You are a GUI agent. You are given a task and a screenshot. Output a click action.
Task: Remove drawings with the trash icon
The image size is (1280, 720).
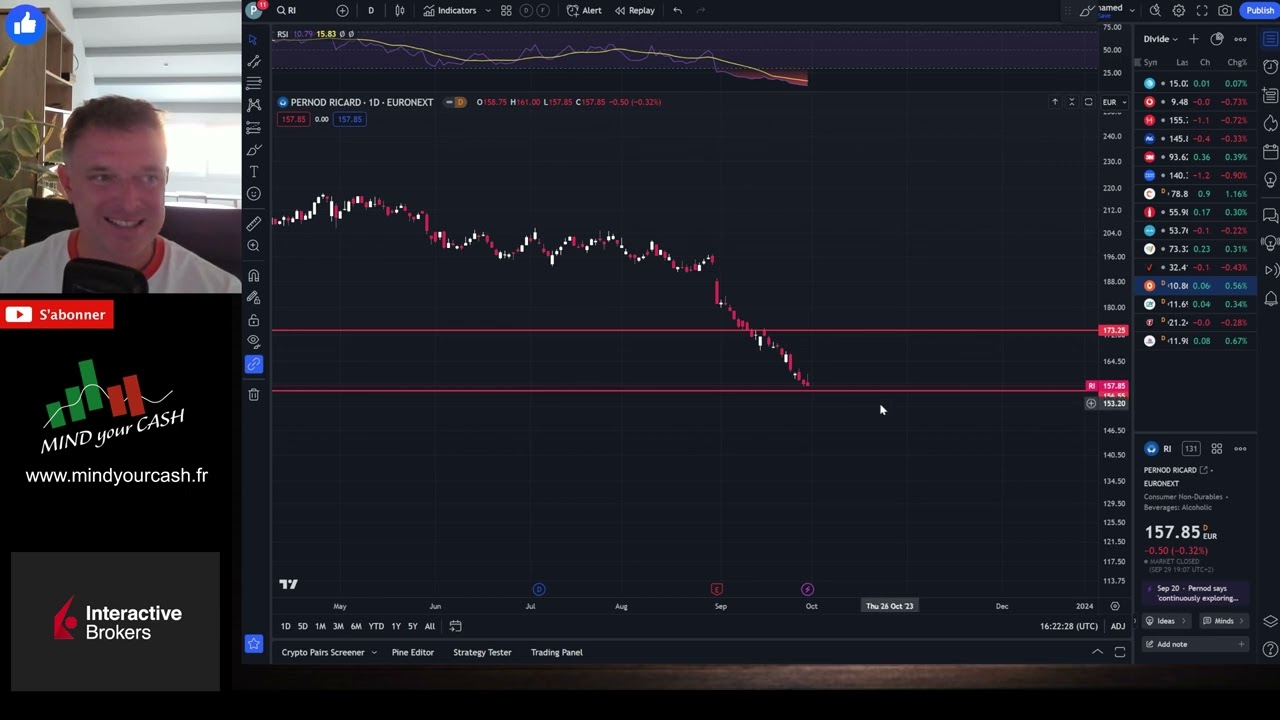click(x=254, y=395)
